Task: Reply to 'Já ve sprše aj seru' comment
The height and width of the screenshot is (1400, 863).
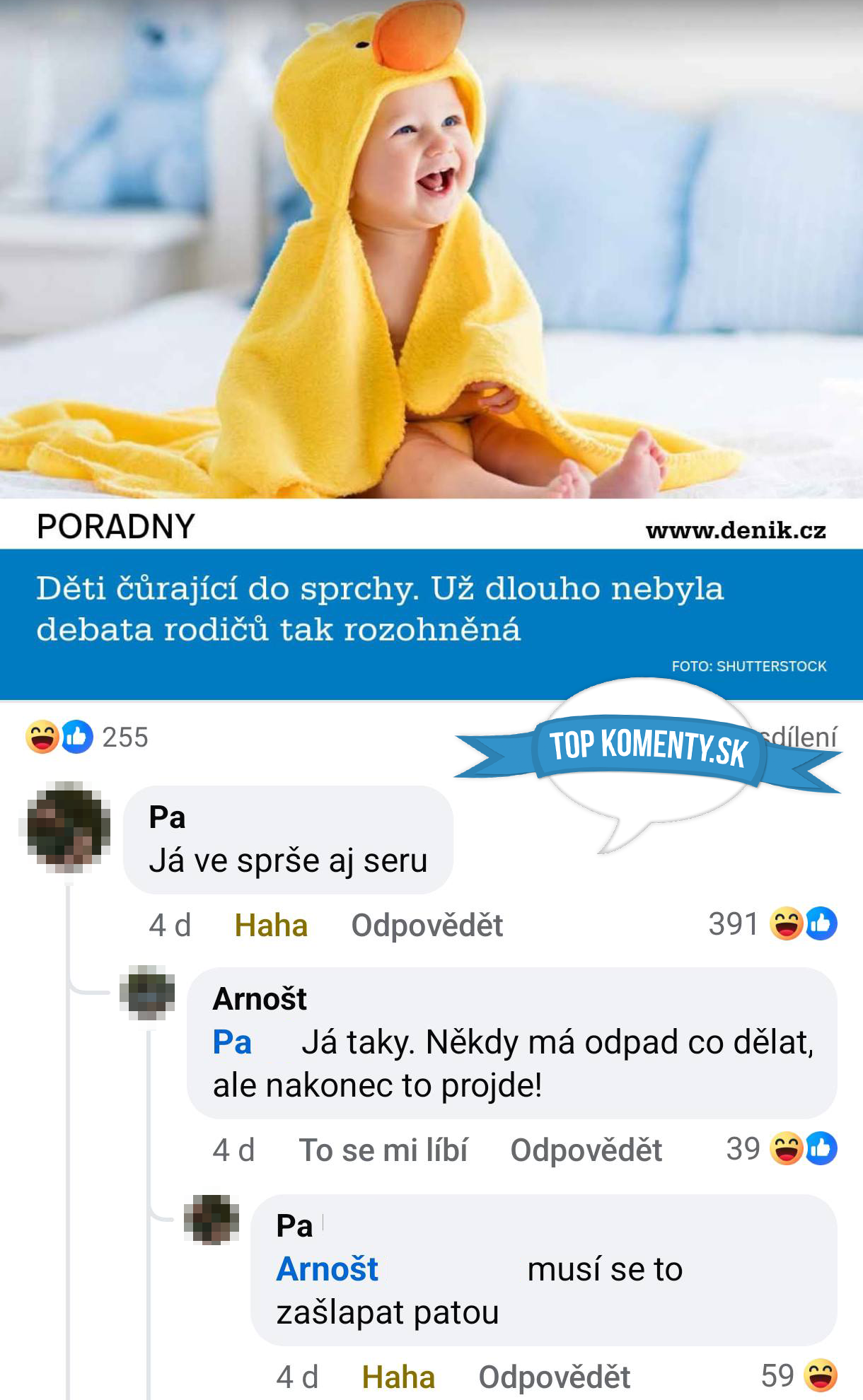Action: [427, 925]
